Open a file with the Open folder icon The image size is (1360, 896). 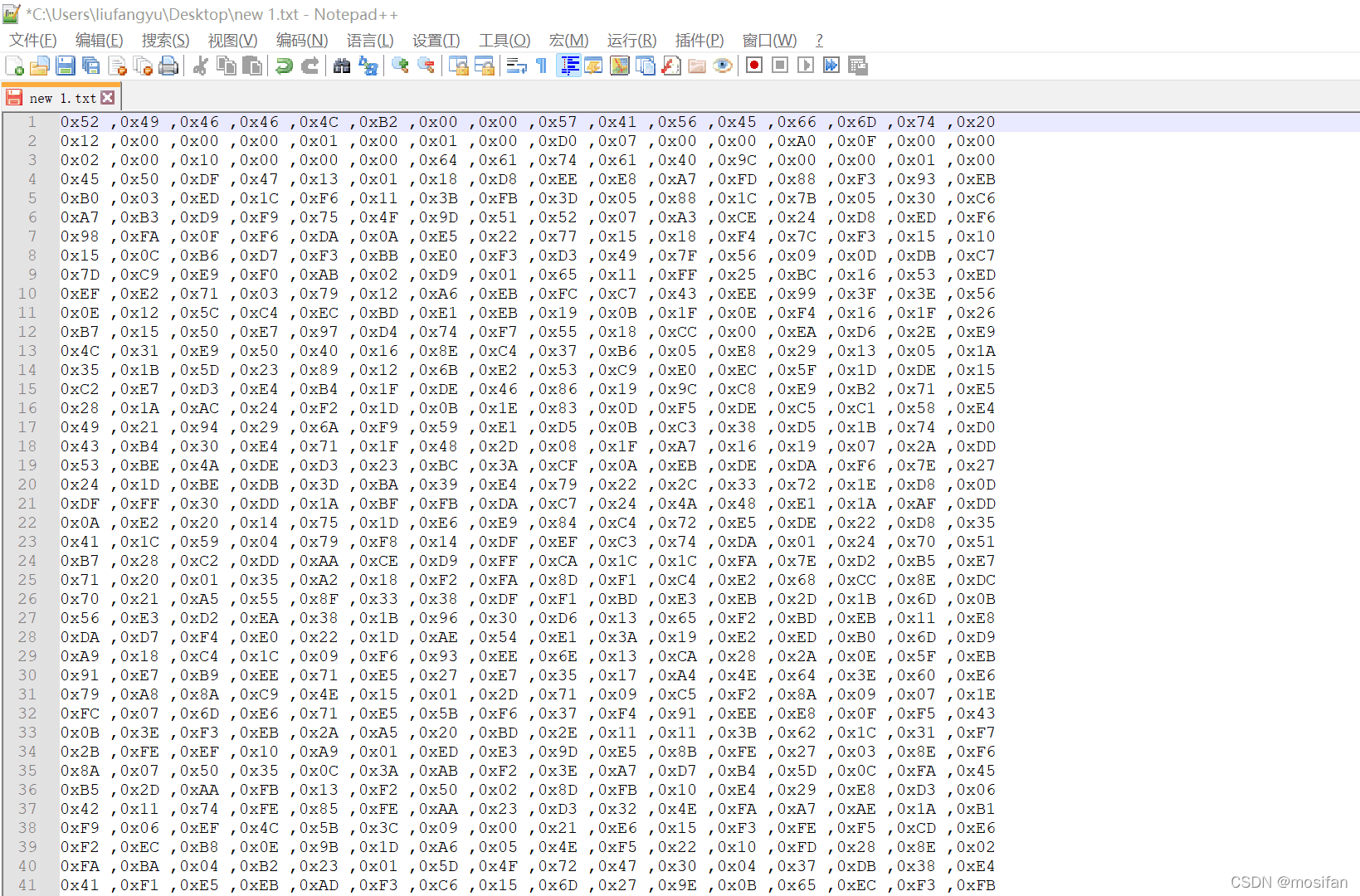click(40, 66)
